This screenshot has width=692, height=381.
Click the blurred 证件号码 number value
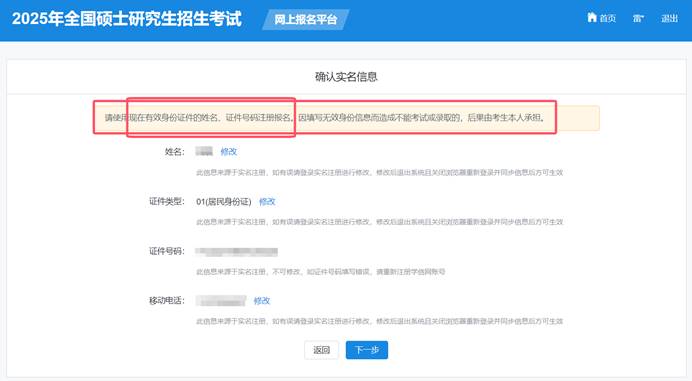237,252
